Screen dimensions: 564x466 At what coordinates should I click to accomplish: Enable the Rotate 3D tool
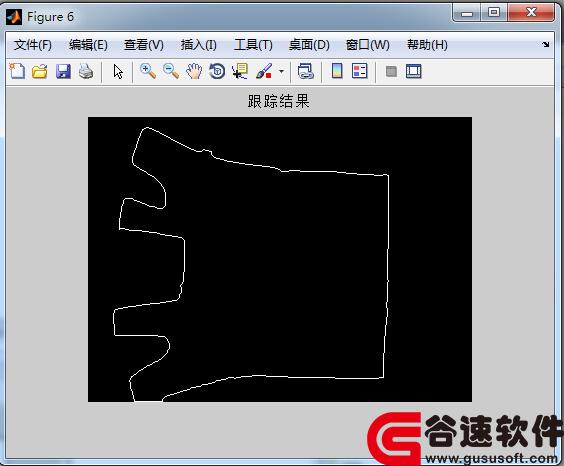[217, 71]
